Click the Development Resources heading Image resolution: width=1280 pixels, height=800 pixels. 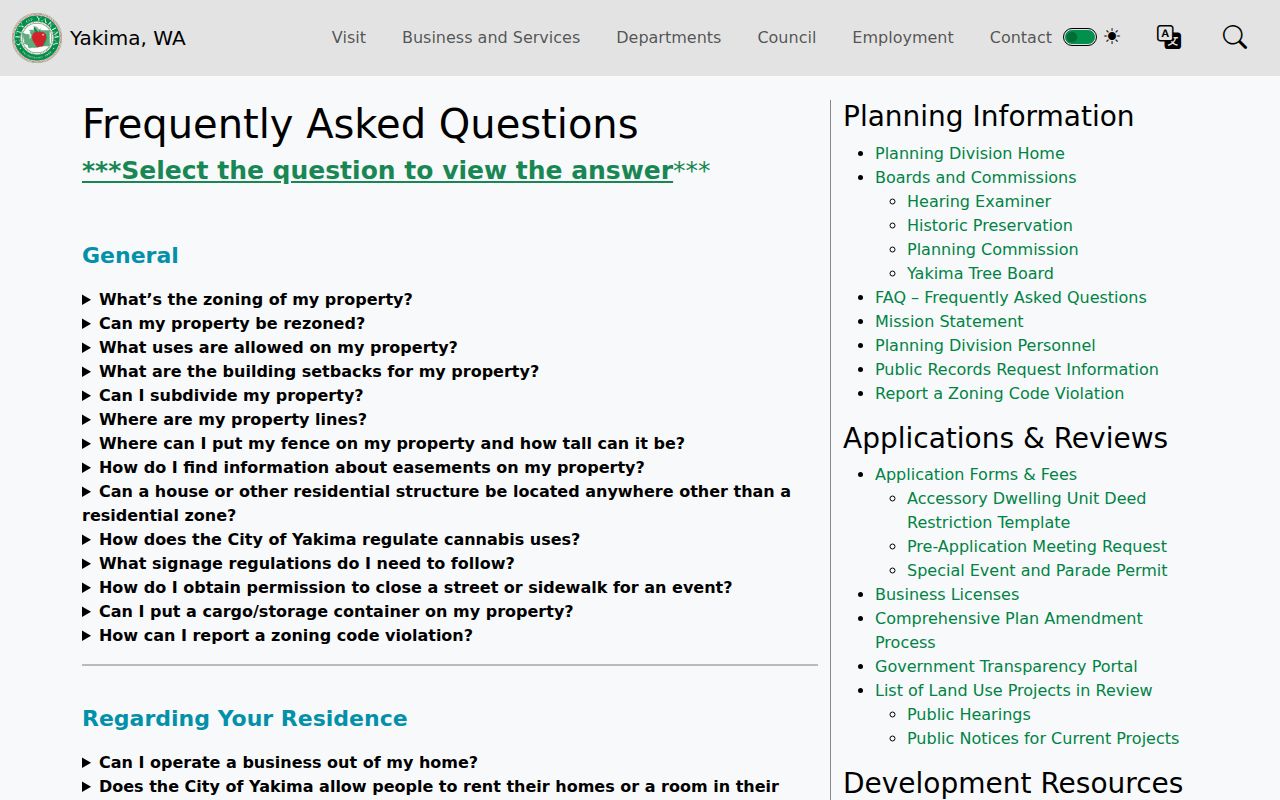[x=1013, y=782]
